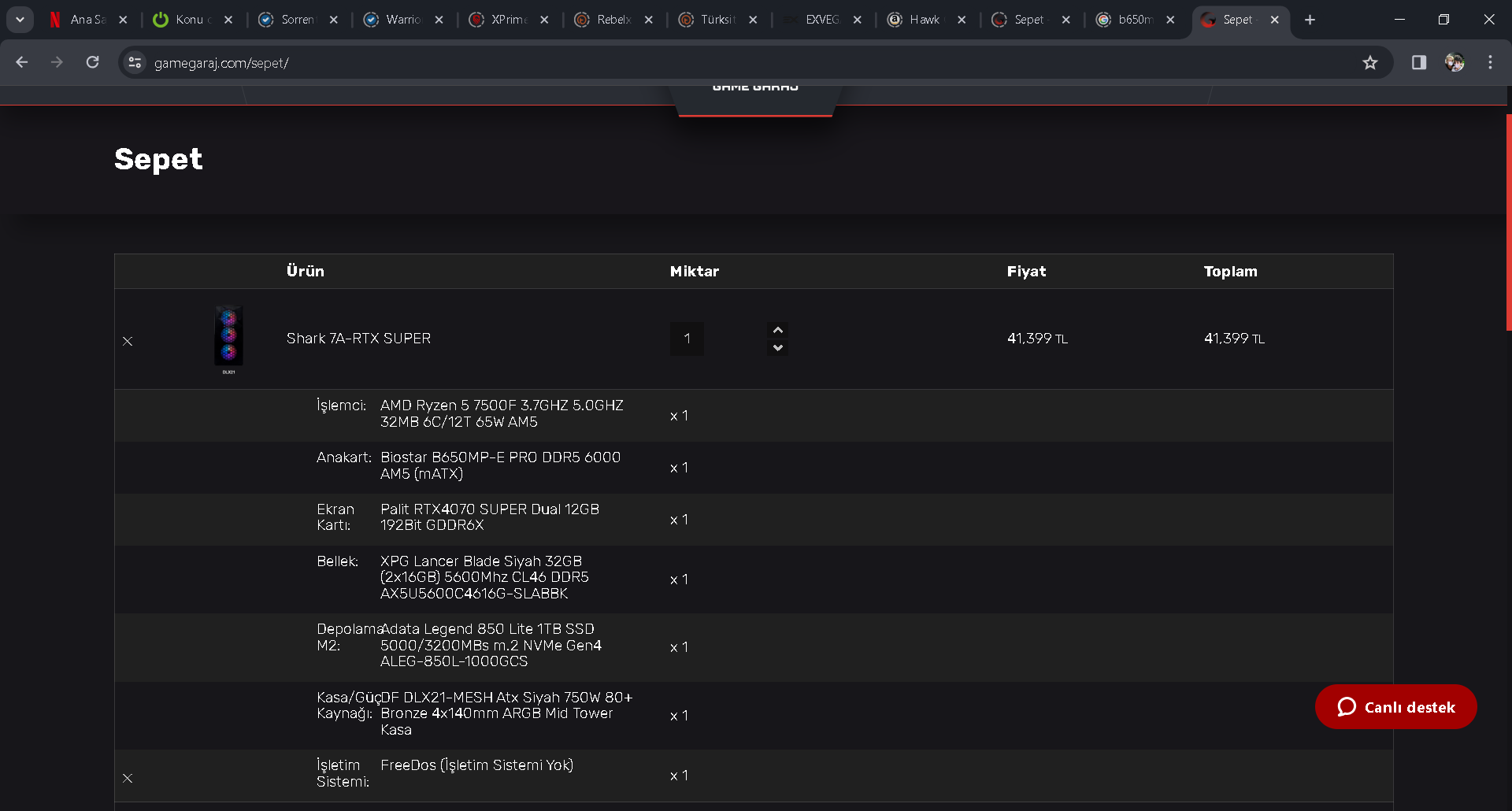Screen dimensions: 1512x811
Task: Open the Chrome three-dot menu
Action: tap(1490, 62)
